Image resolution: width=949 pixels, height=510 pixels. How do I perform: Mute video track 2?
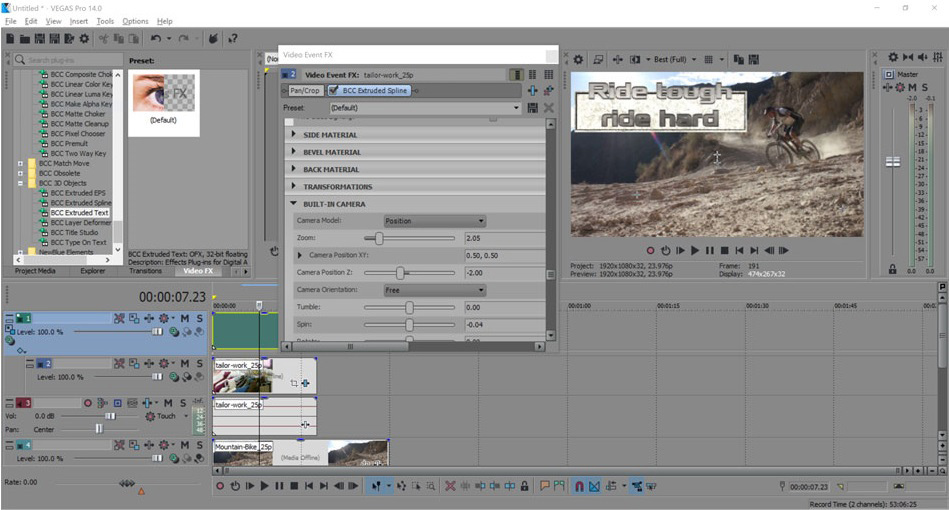coord(185,364)
